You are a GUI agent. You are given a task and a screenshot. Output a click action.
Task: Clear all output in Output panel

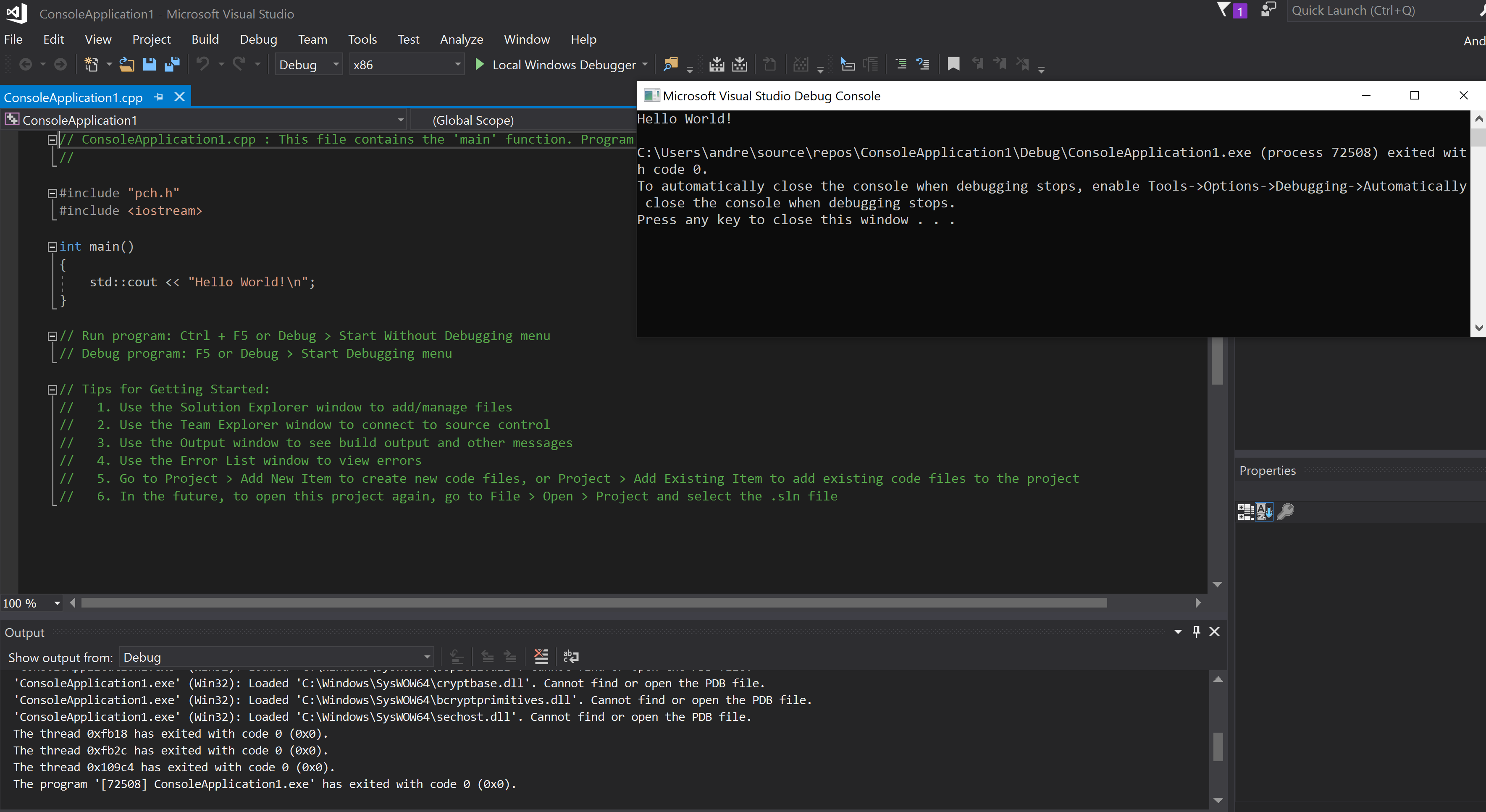click(x=541, y=656)
